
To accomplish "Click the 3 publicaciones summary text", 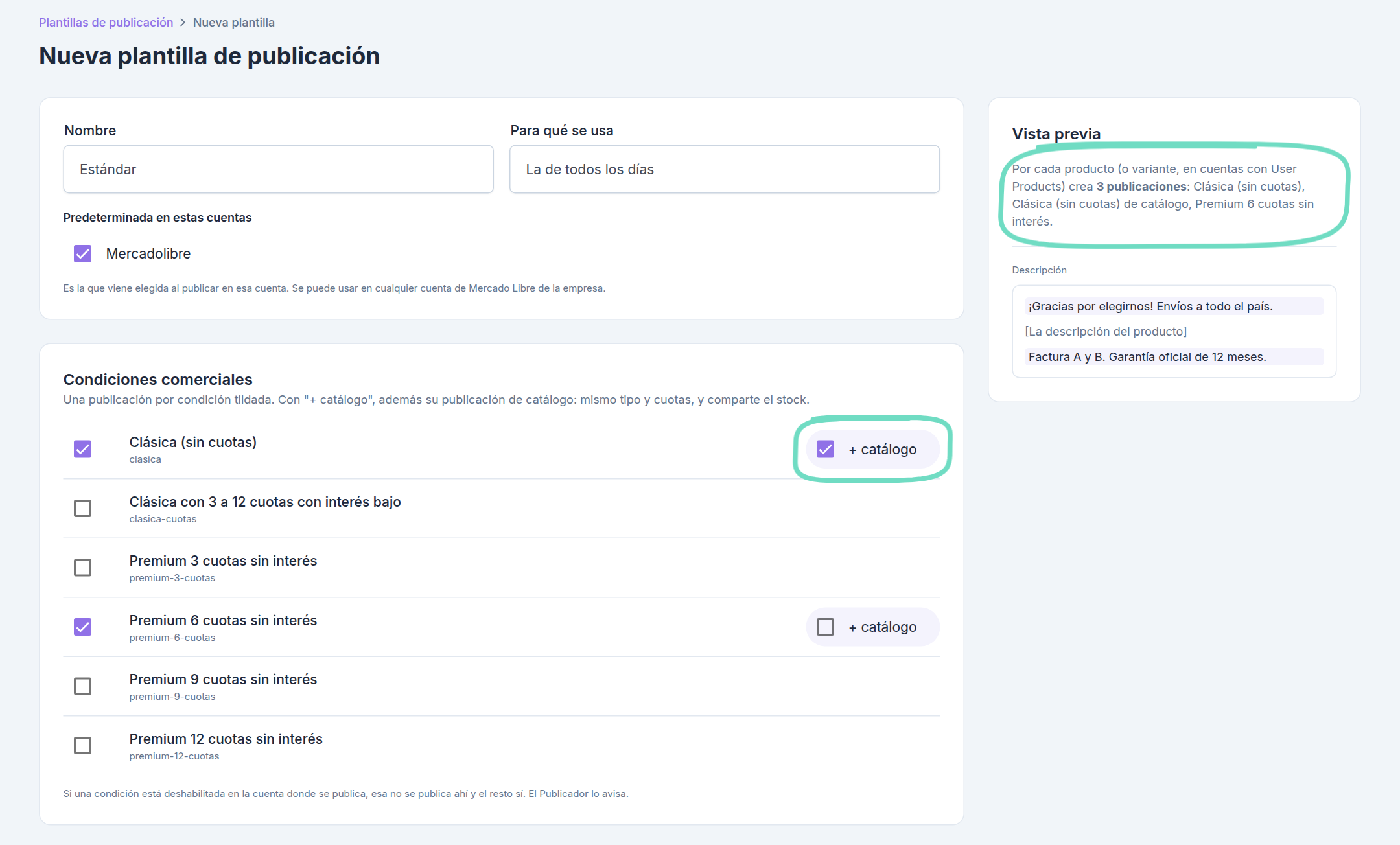I will click(x=1141, y=187).
